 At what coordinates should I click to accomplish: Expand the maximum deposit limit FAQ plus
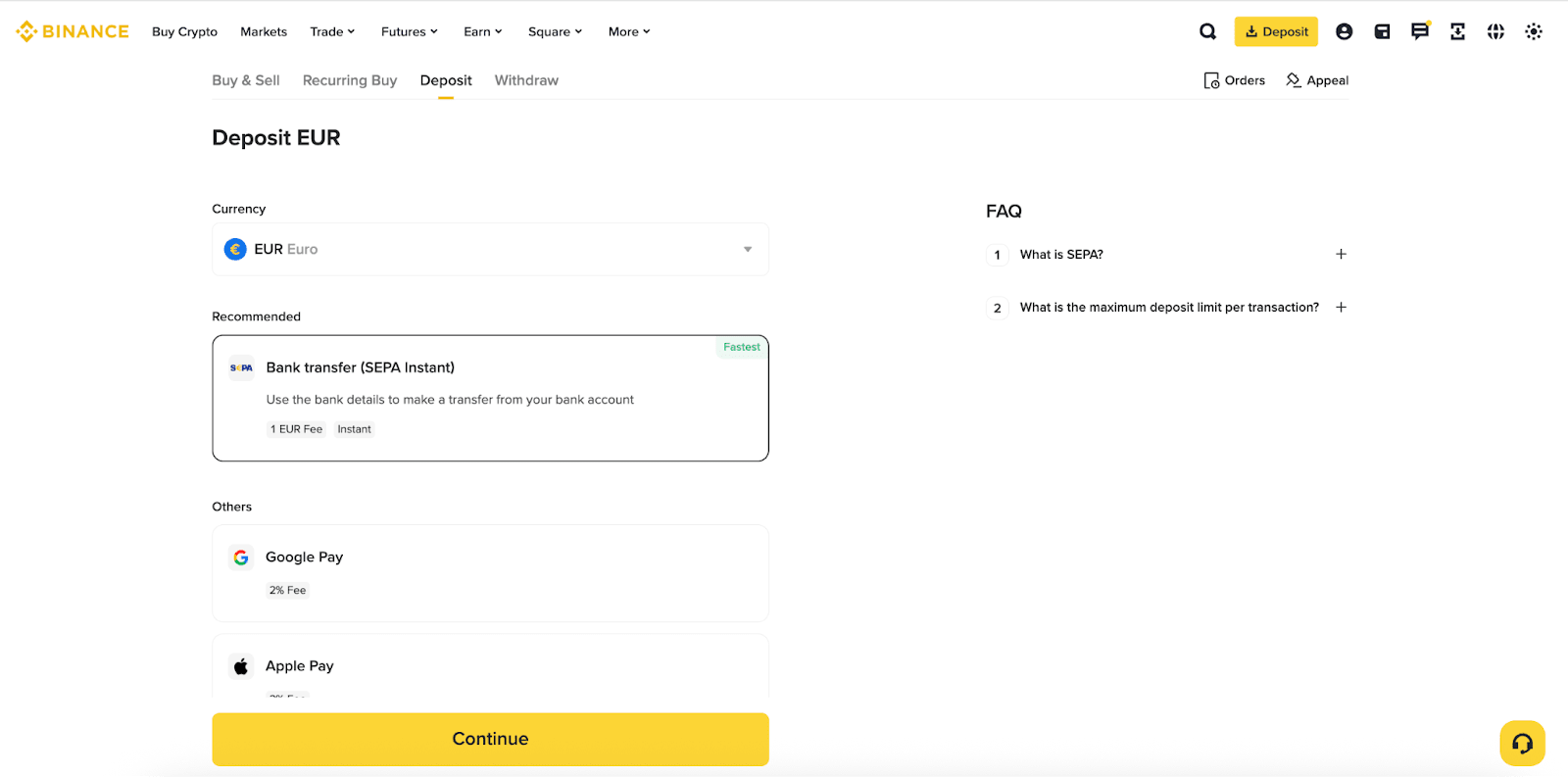point(1341,307)
